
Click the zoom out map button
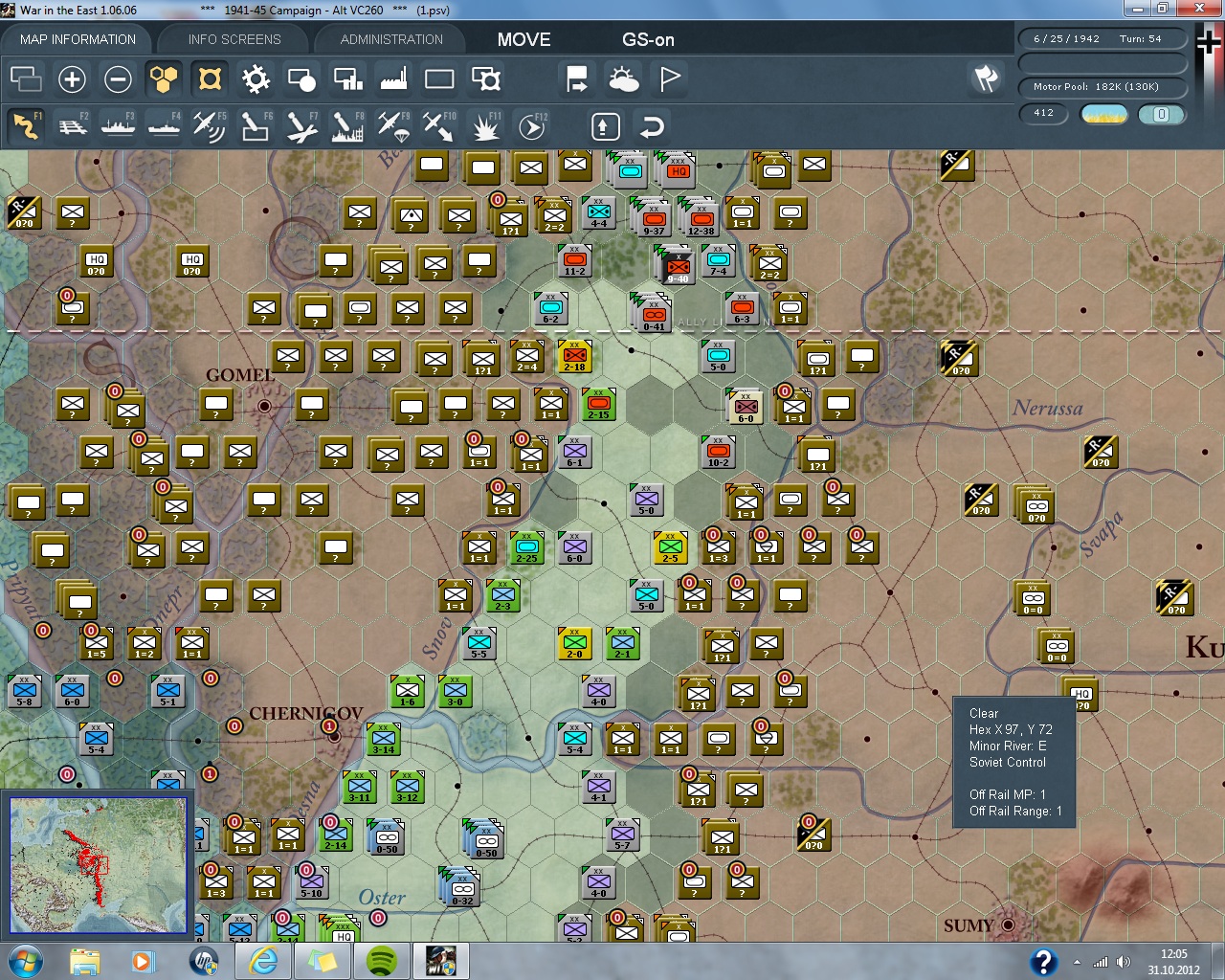[x=118, y=79]
